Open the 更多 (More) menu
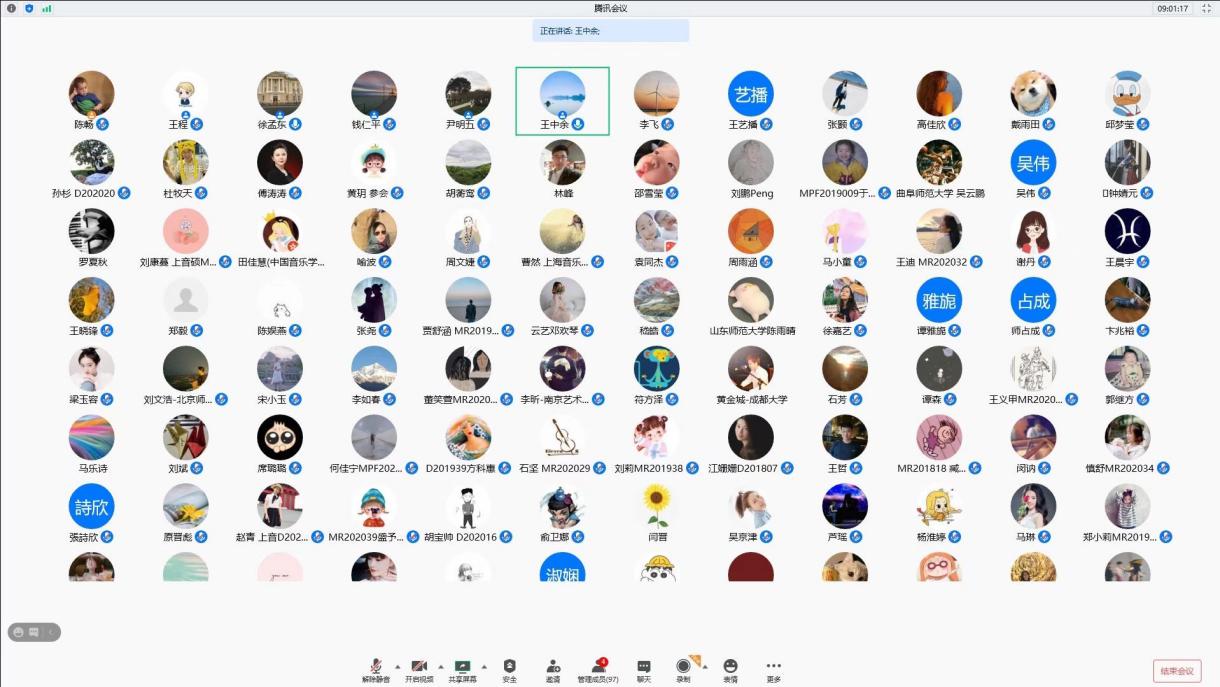 pos(773,667)
